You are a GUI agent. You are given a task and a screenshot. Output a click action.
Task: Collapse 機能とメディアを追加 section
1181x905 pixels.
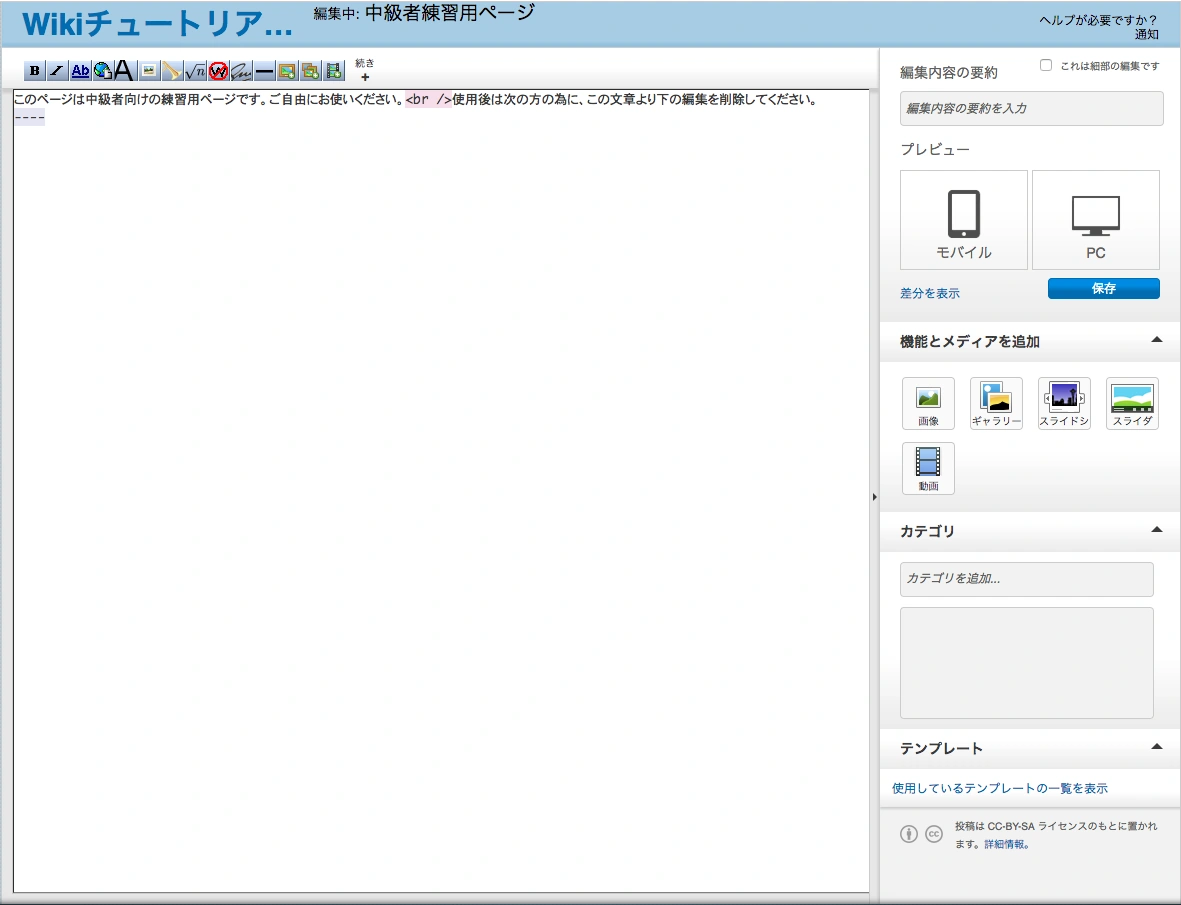[x=1156, y=340]
